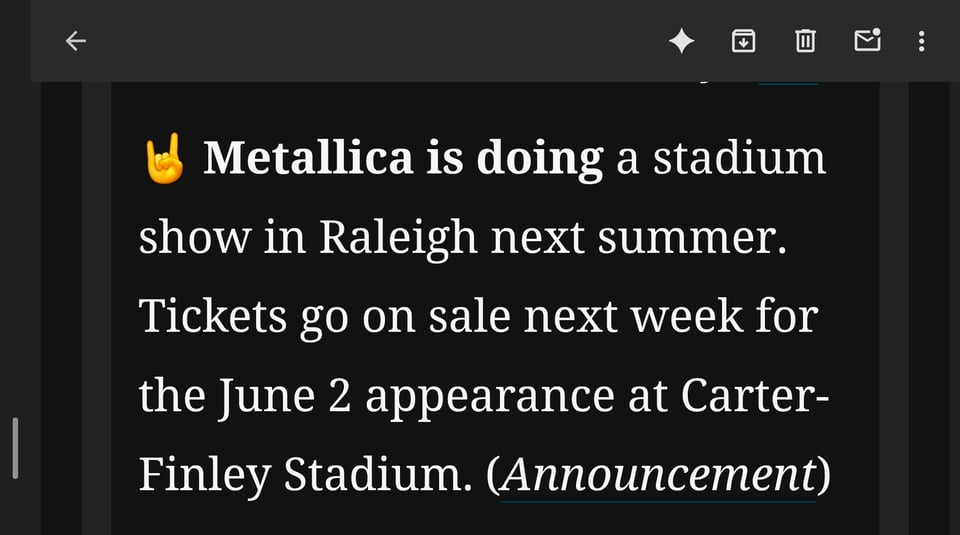The width and height of the screenshot is (960, 535).
Task: Tap the partially hidden underlined link at top
Action: tap(788, 82)
